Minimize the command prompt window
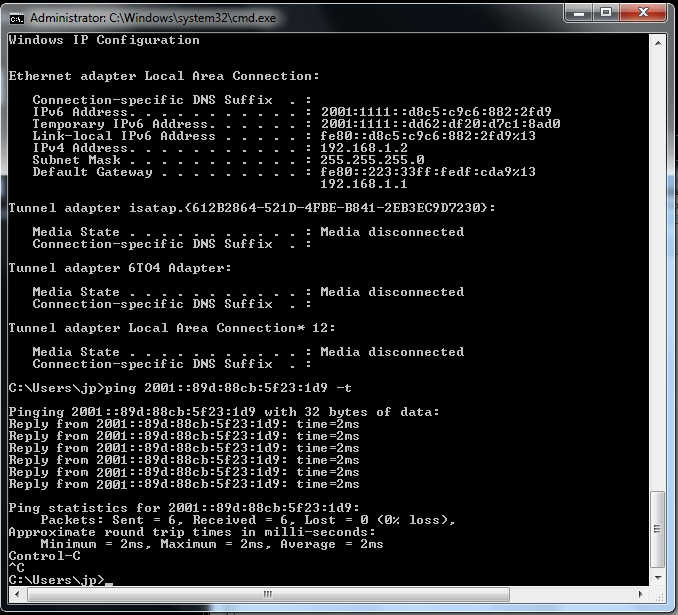The height and width of the screenshot is (615, 678). pyautogui.click(x=579, y=13)
